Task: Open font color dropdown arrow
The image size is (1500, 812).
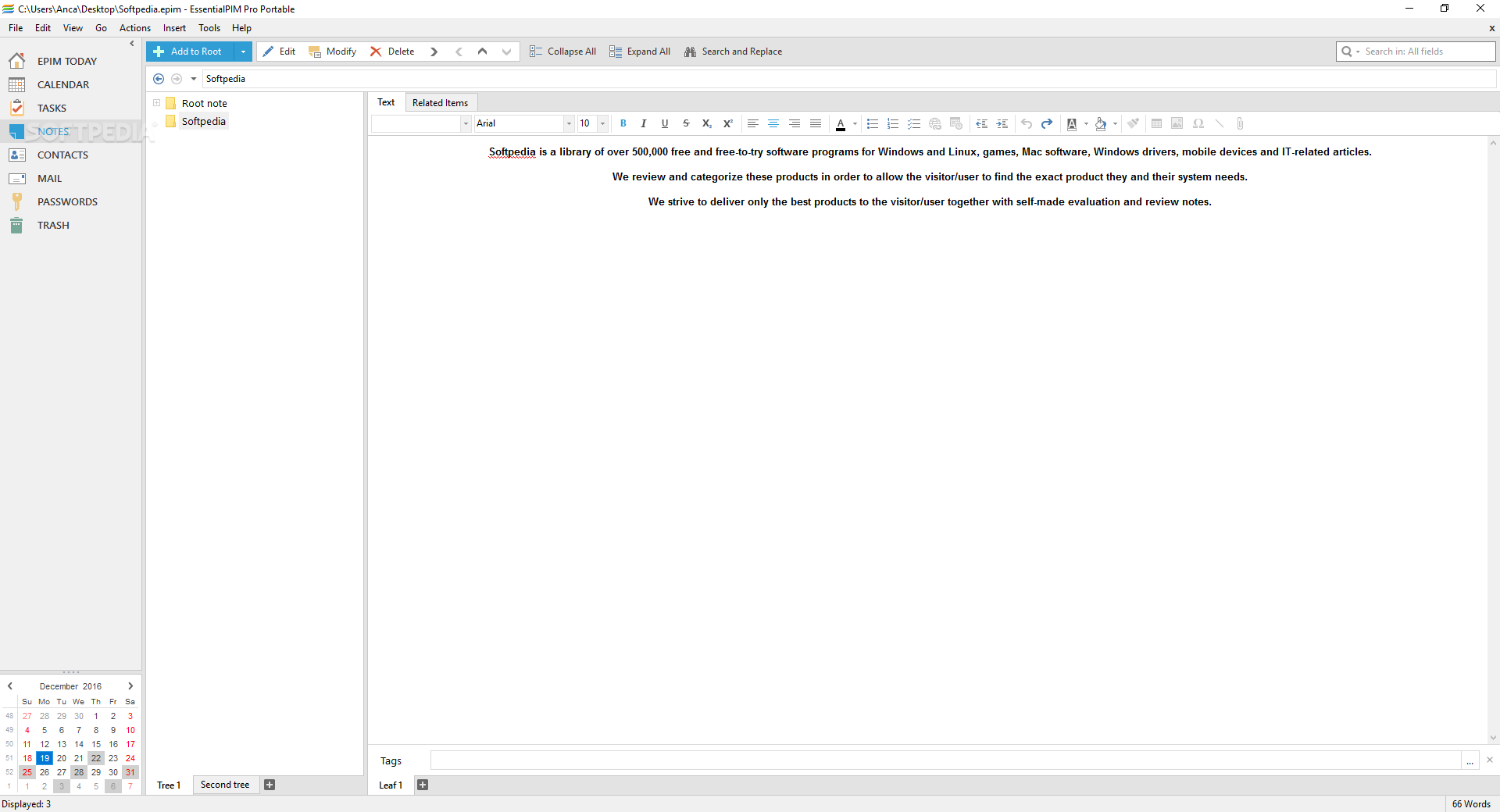Action: [855, 123]
